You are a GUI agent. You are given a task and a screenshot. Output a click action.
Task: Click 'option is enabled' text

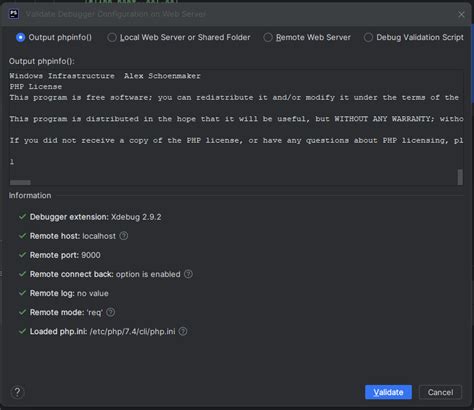tap(148, 274)
